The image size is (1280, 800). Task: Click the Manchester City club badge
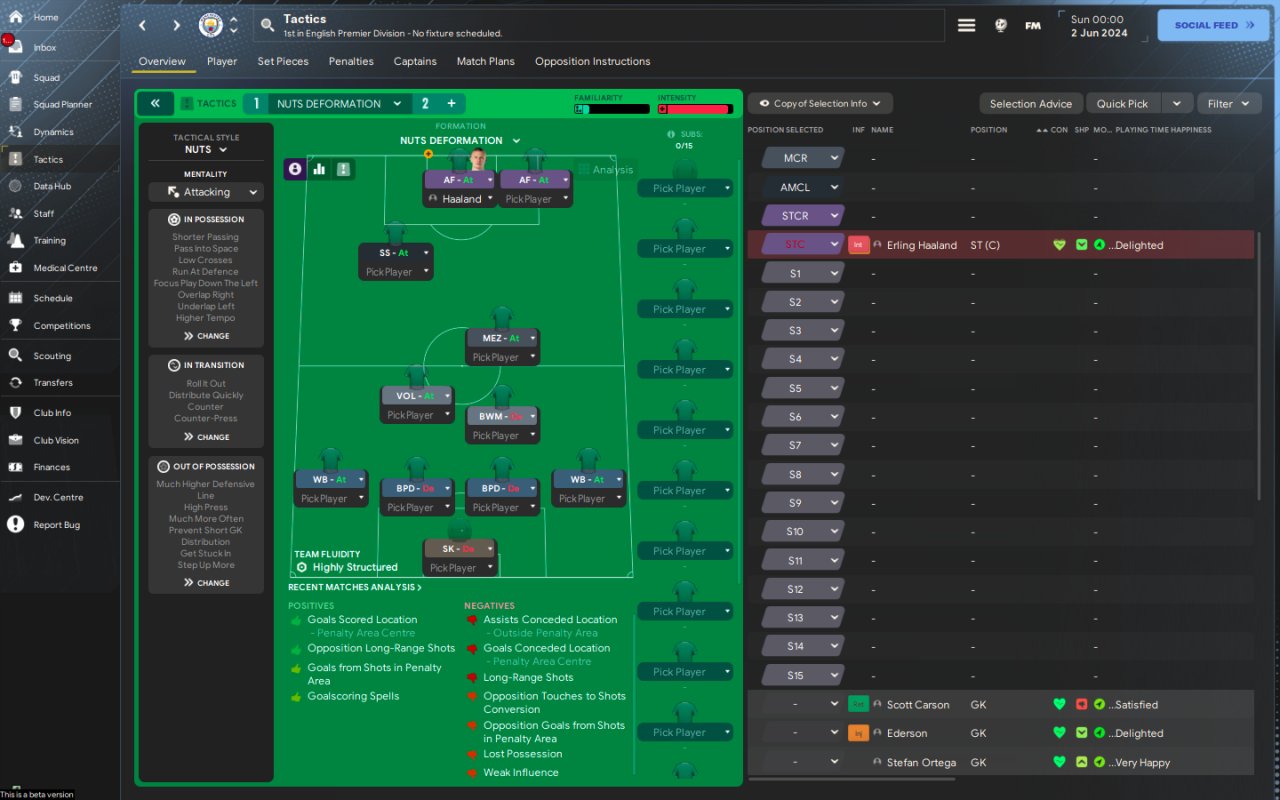(x=210, y=25)
